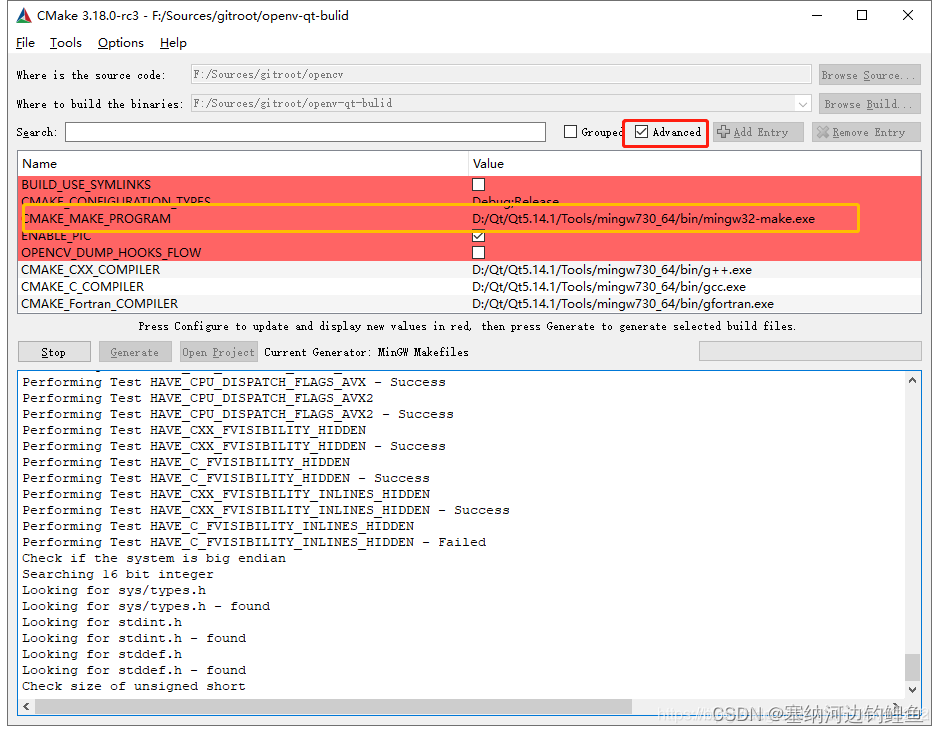The height and width of the screenshot is (733, 939).
Task: Click the configure progress bar
Action: point(810,352)
